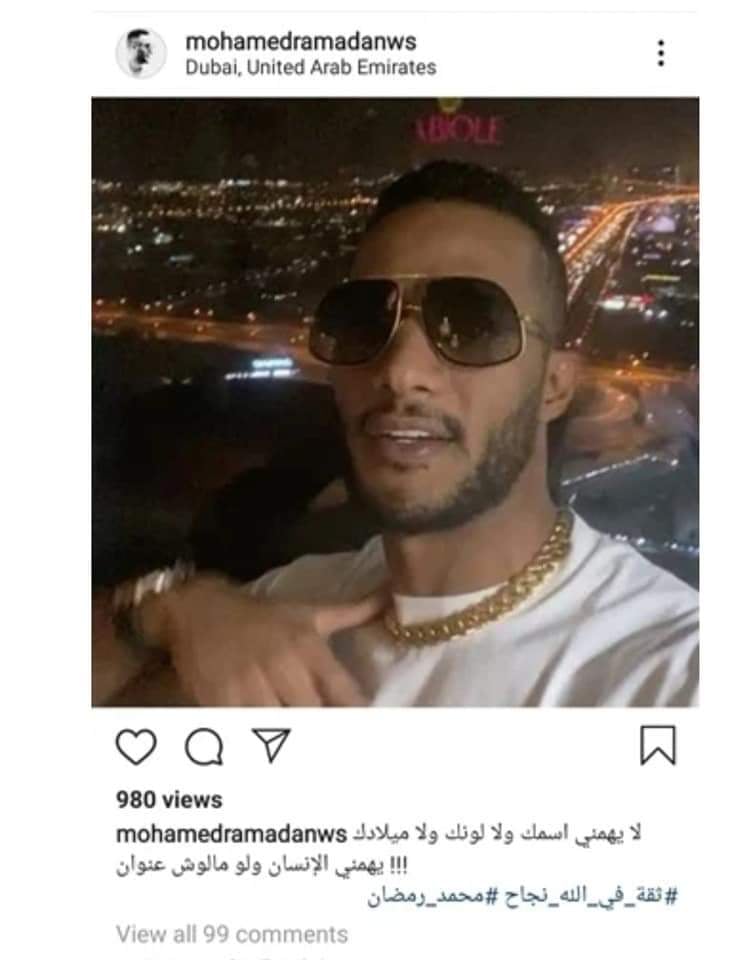The image size is (732, 960).
Task: Save the post with the bookmark icon
Action: [658, 745]
